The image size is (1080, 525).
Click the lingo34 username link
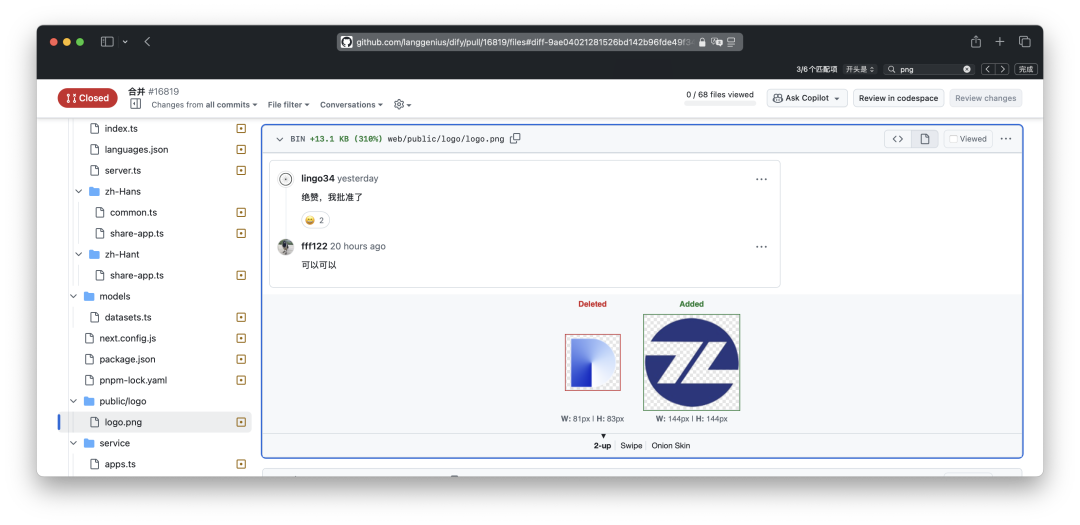tap(318, 178)
